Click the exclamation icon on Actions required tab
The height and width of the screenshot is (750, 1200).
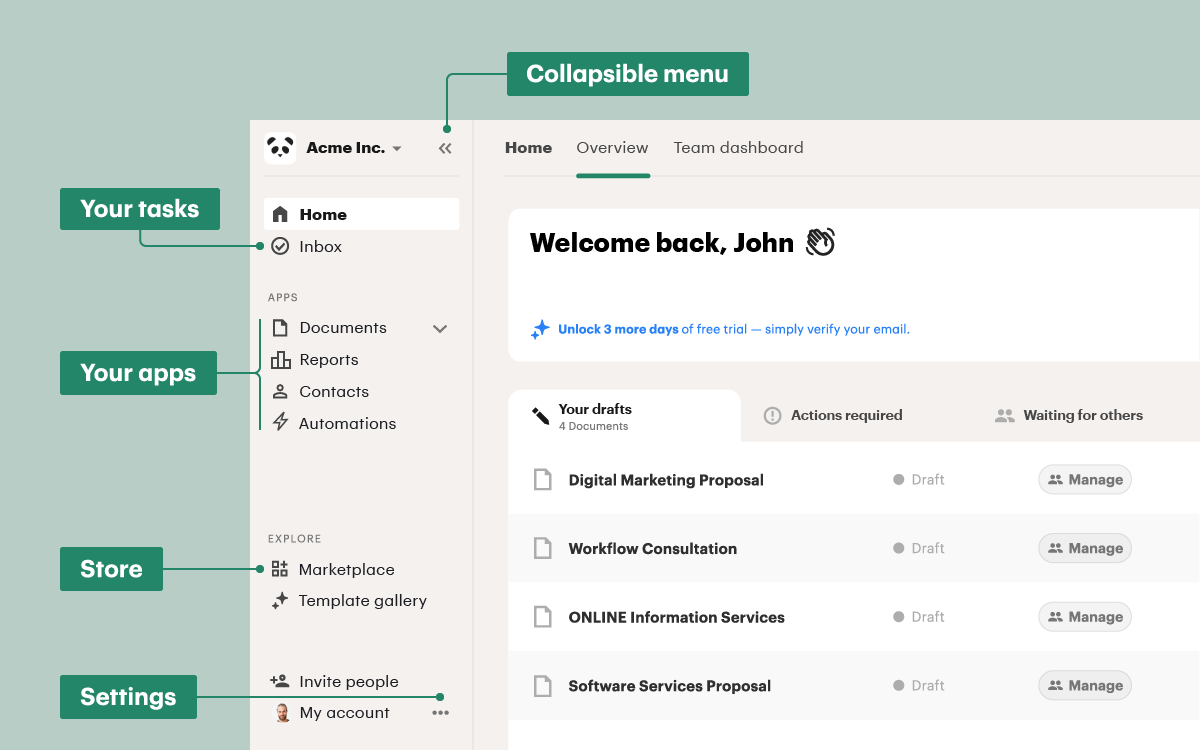tap(772, 416)
